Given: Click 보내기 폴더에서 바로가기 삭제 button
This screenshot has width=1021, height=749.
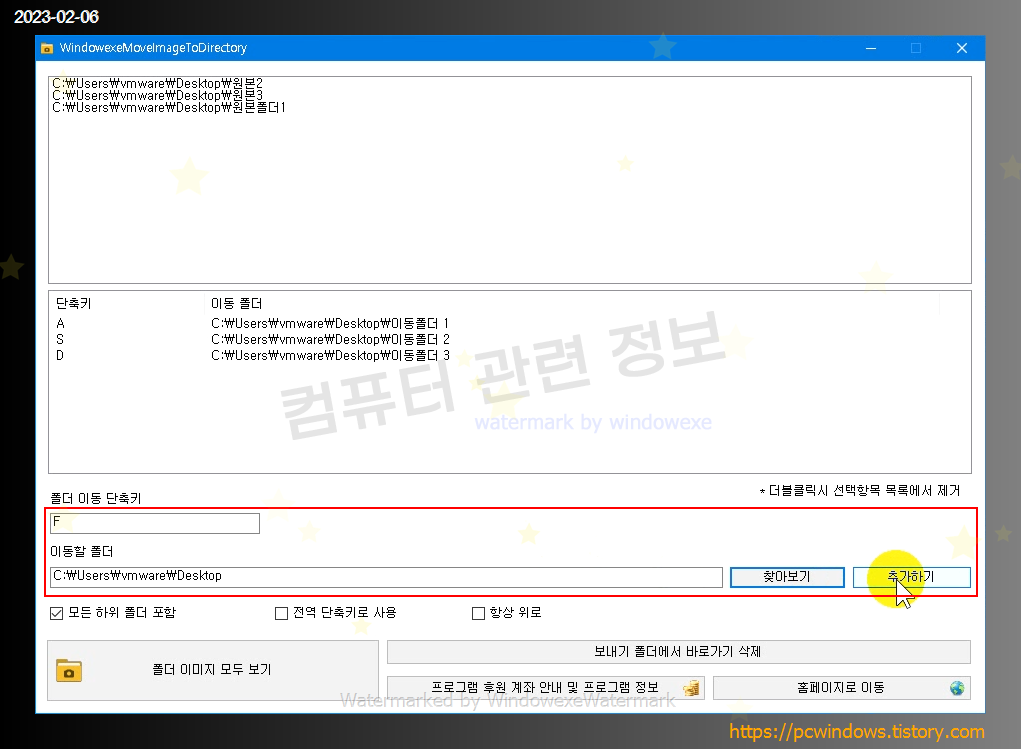Looking at the screenshot, I should [678, 651].
